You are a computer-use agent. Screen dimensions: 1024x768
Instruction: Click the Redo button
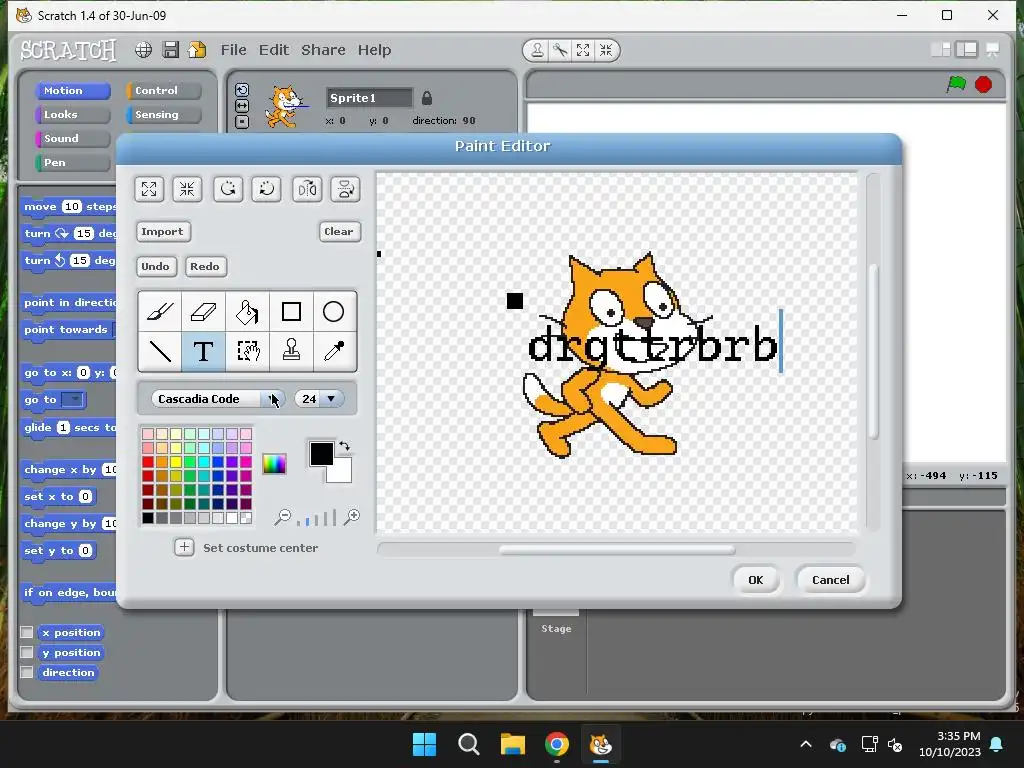coord(205,266)
